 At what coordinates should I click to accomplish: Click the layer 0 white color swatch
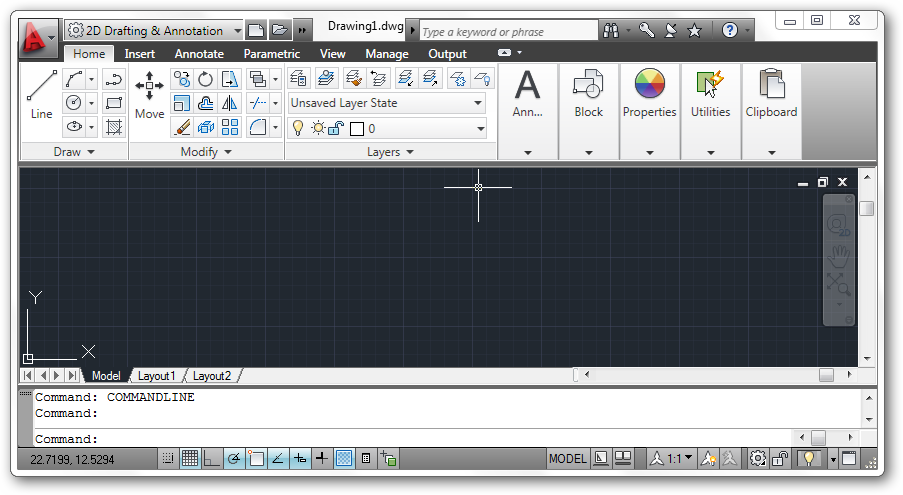(x=357, y=129)
